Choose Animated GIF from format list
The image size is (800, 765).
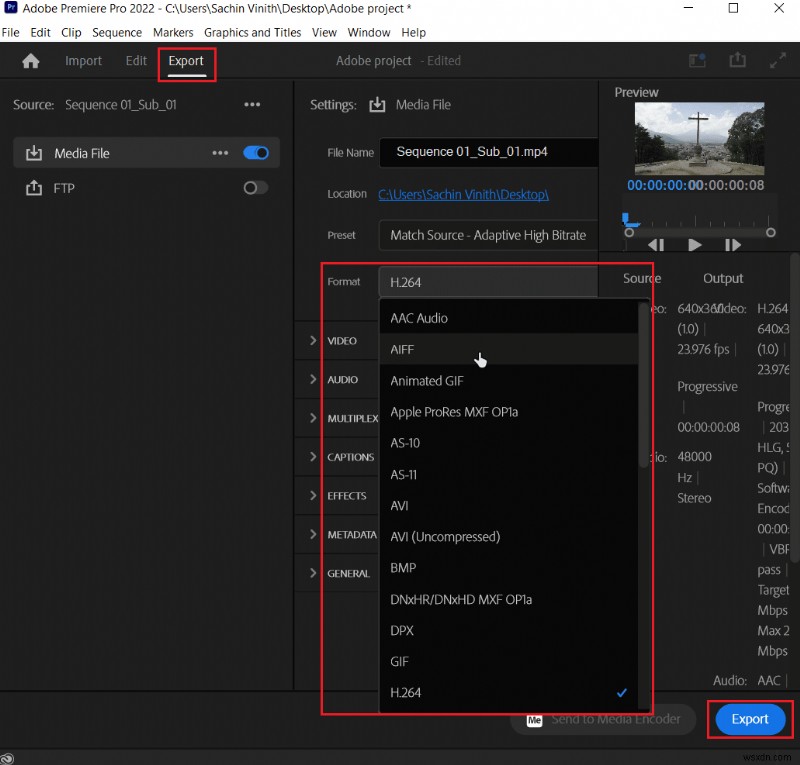[x=427, y=381]
